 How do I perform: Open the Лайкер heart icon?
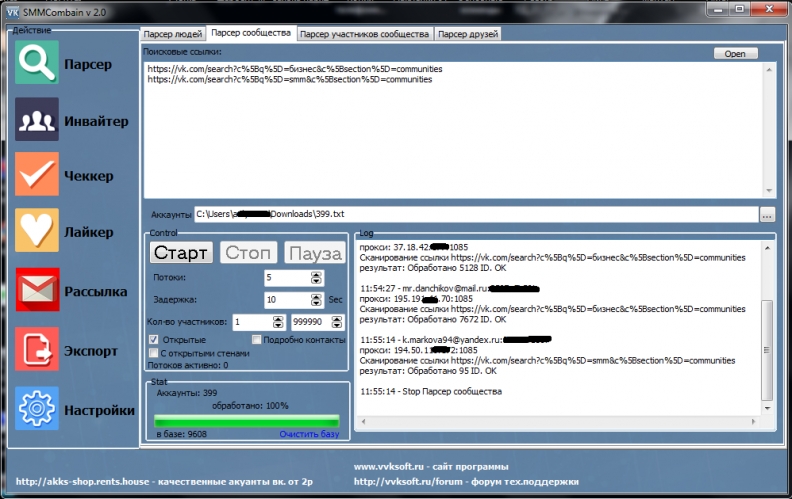pos(36,230)
